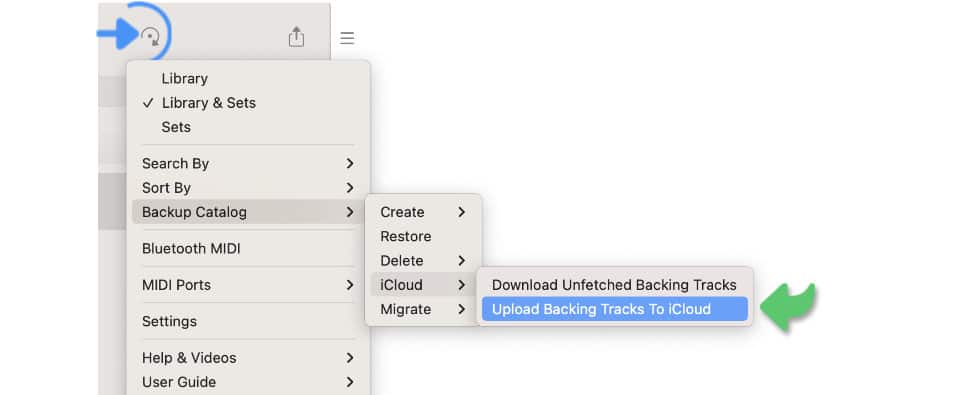The image size is (963, 395).
Task: Select Download Unfetched Backing Tracks
Action: [x=614, y=285]
